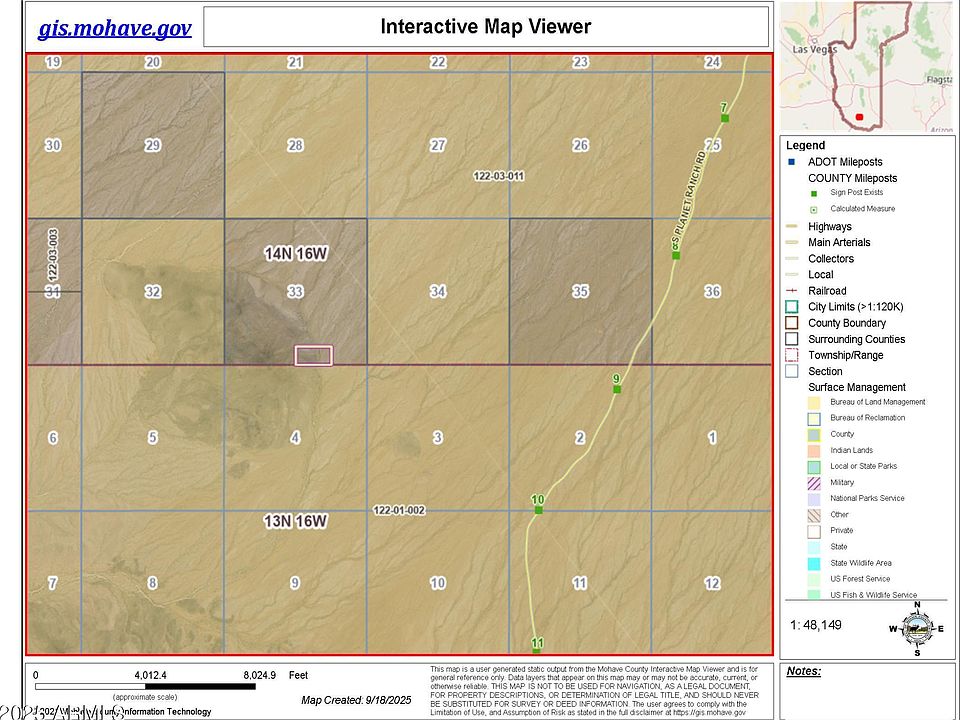
Task: Click section number 35 on the map
Action: [580, 291]
